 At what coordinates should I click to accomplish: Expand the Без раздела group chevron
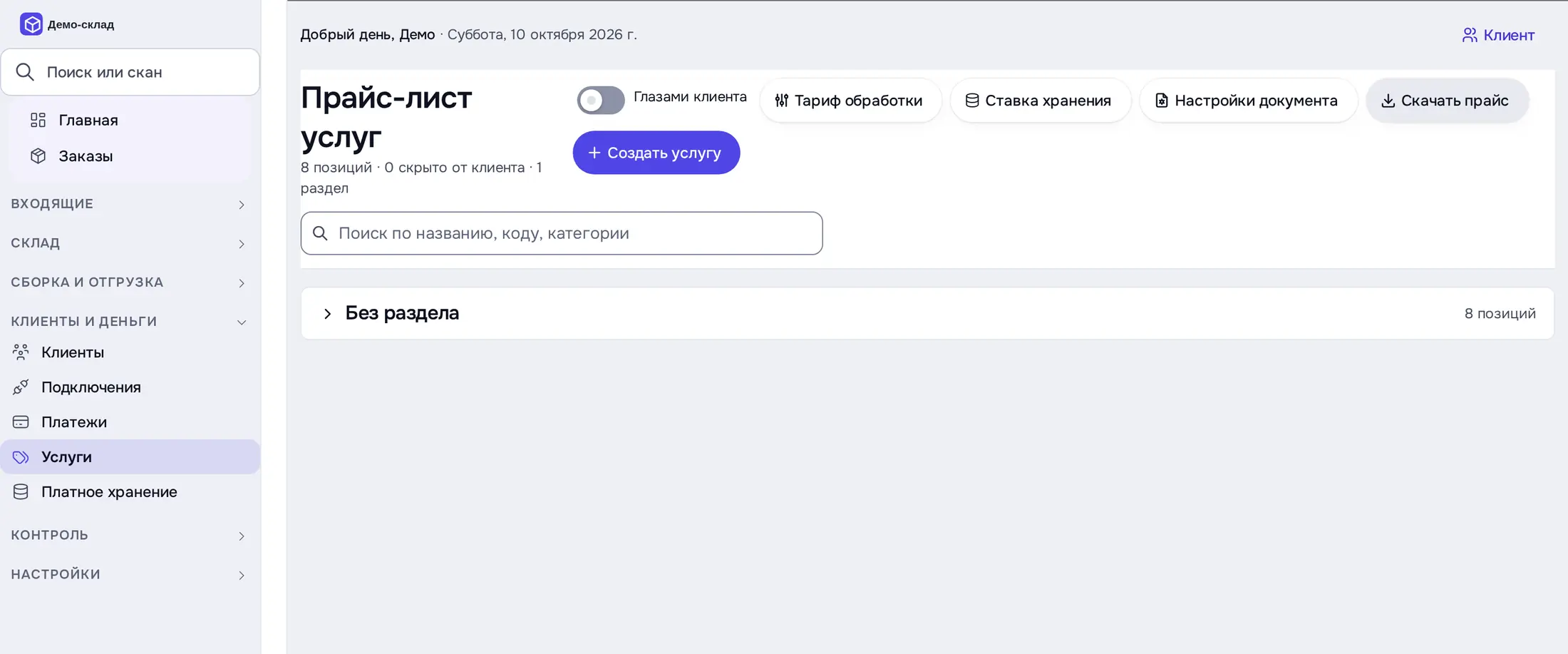(x=327, y=314)
